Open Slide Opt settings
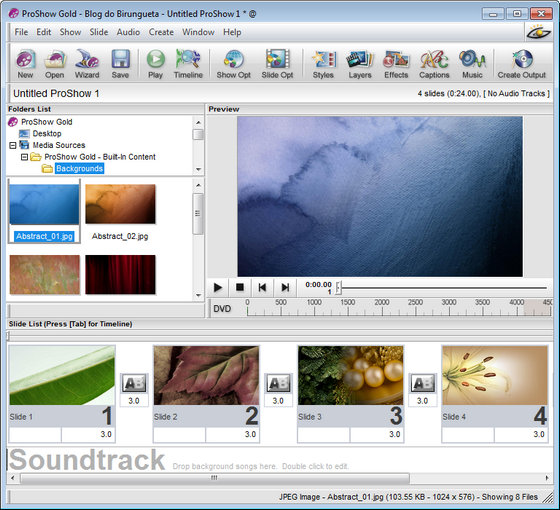 click(x=277, y=64)
